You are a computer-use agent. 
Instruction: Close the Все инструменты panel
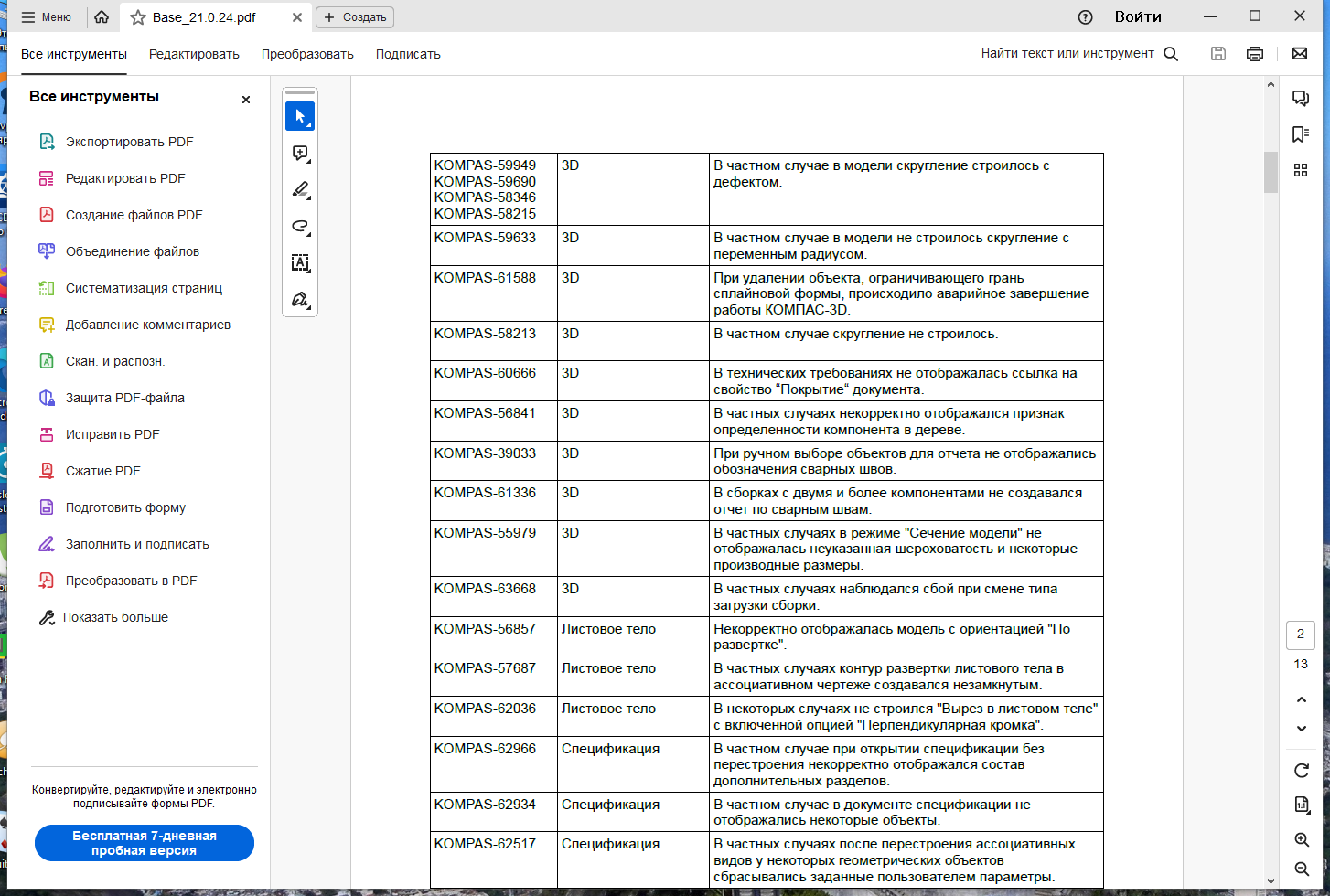[245, 100]
